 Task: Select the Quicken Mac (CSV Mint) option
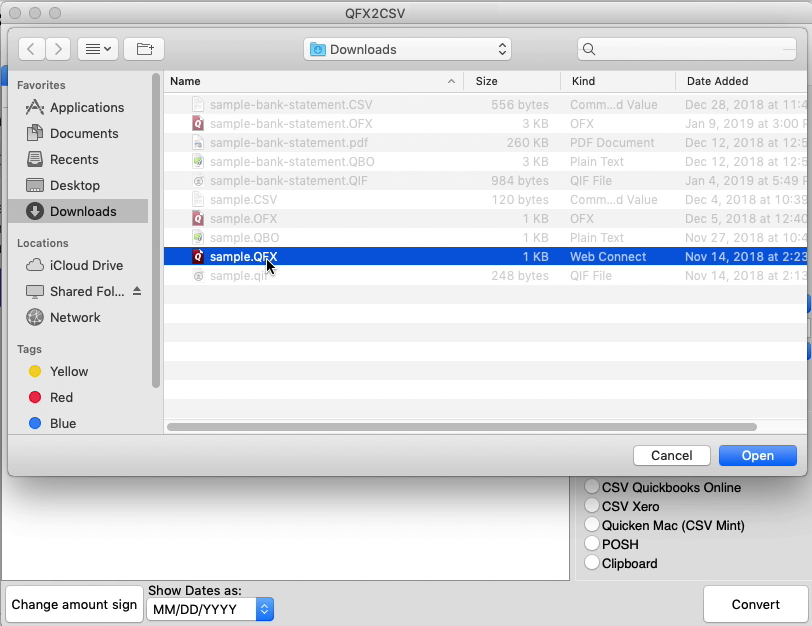click(591, 525)
